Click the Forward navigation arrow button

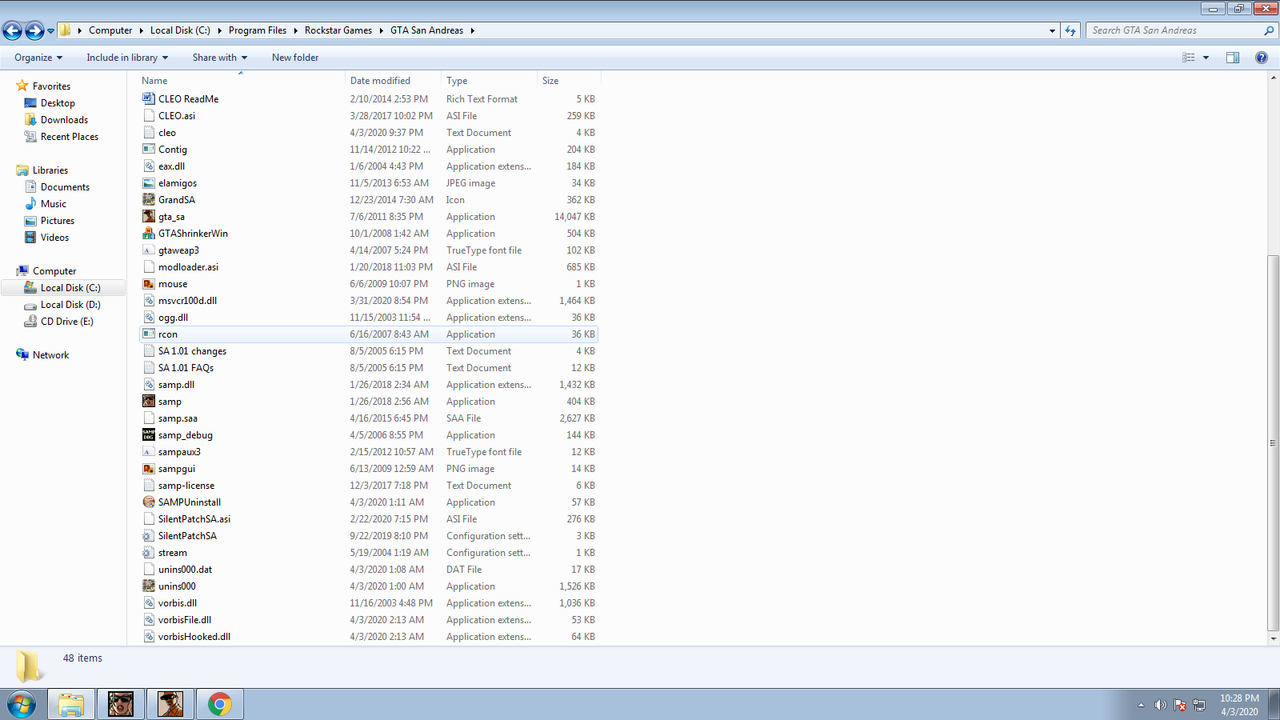point(35,31)
